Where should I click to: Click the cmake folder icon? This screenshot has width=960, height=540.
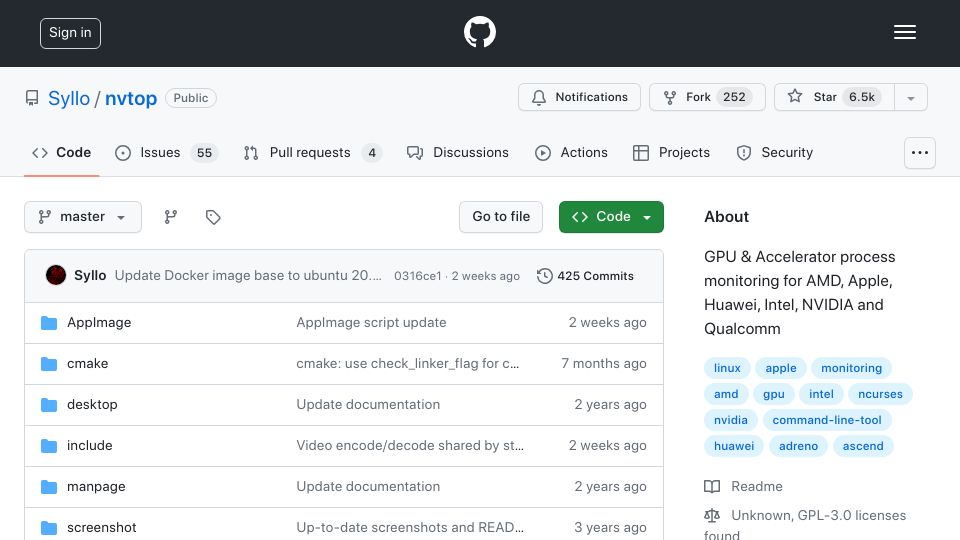[49, 364]
